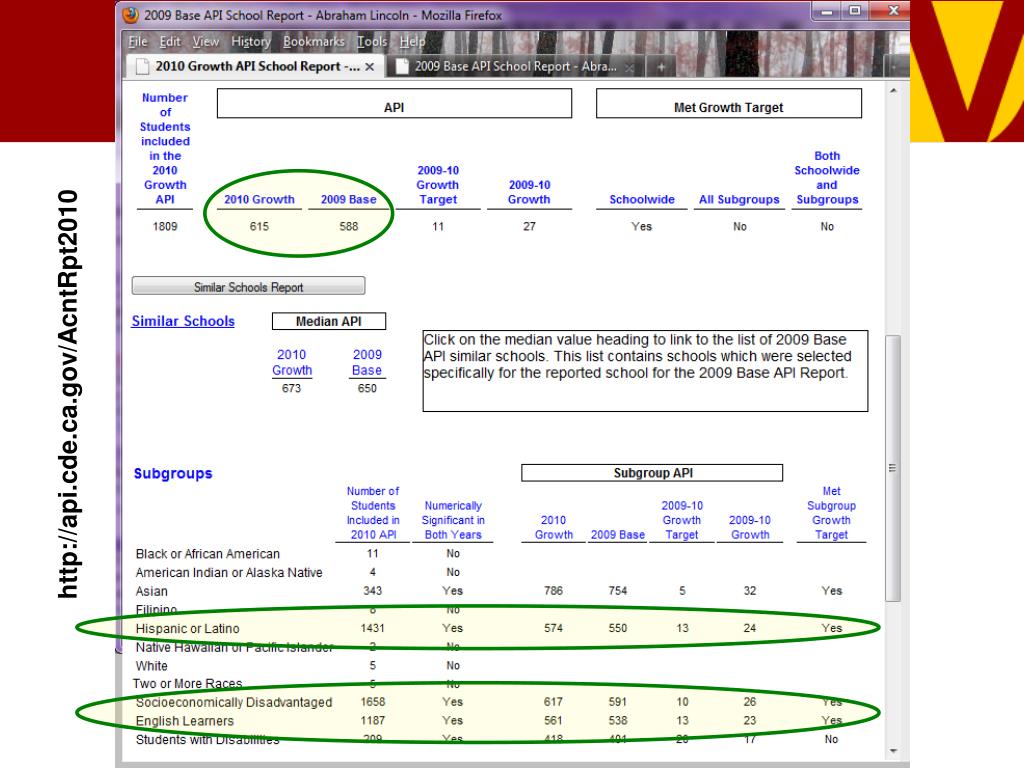Follow the 2010 Growth median API link
1024x768 pixels.
coord(291,362)
